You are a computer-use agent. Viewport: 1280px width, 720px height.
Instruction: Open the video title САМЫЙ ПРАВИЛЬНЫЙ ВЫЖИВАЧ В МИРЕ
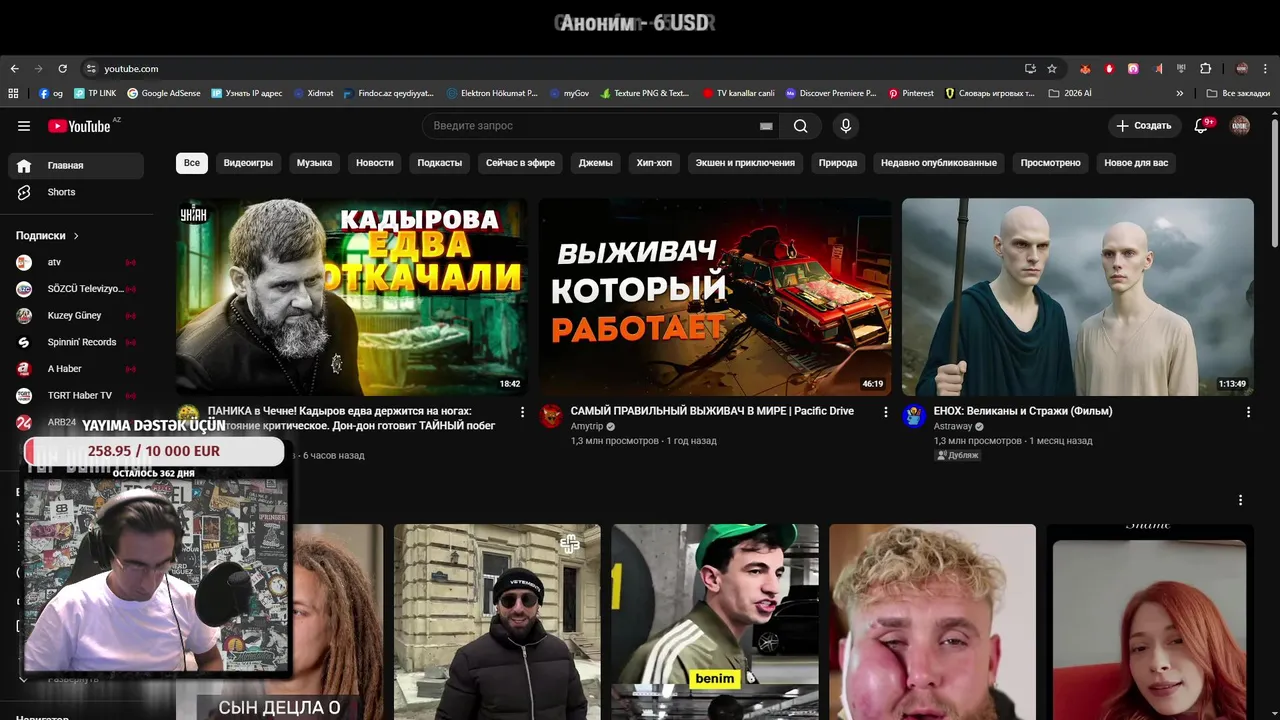712,411
